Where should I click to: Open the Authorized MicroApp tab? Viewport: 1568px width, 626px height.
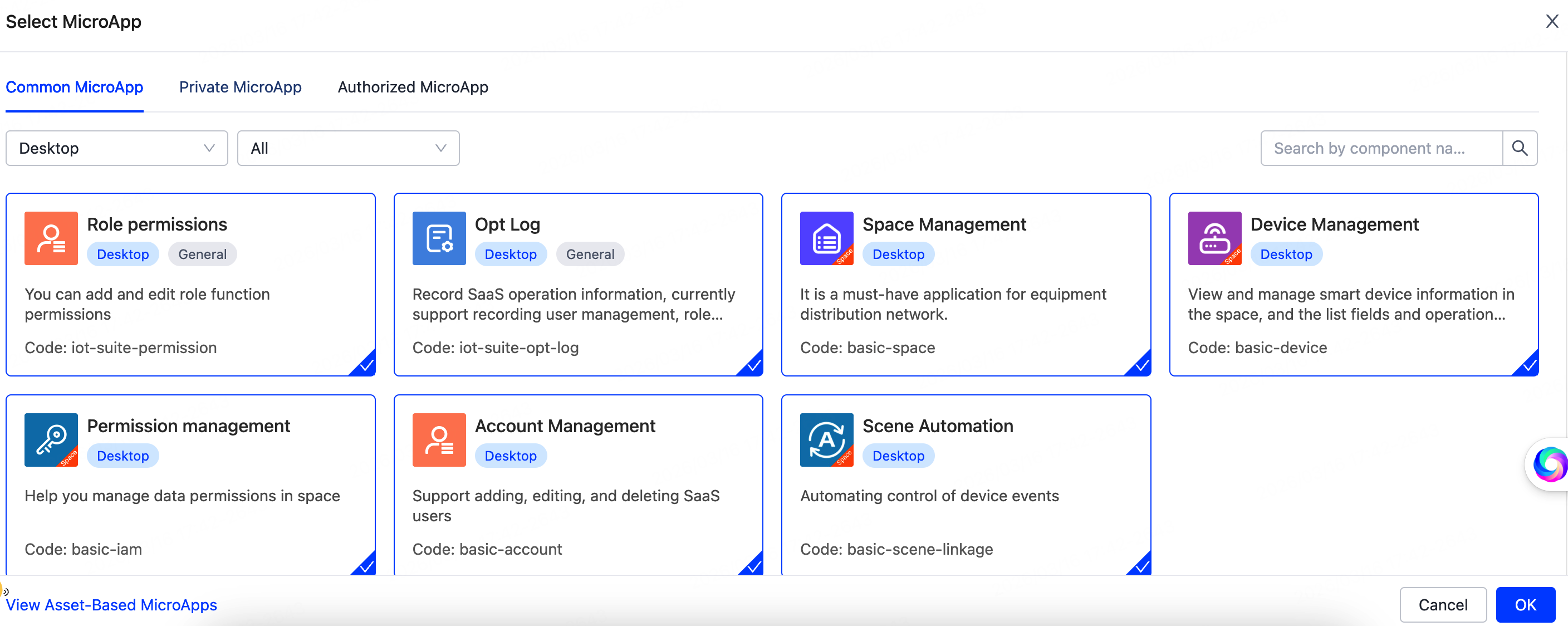pyautogui.click(x=413, y=87)
